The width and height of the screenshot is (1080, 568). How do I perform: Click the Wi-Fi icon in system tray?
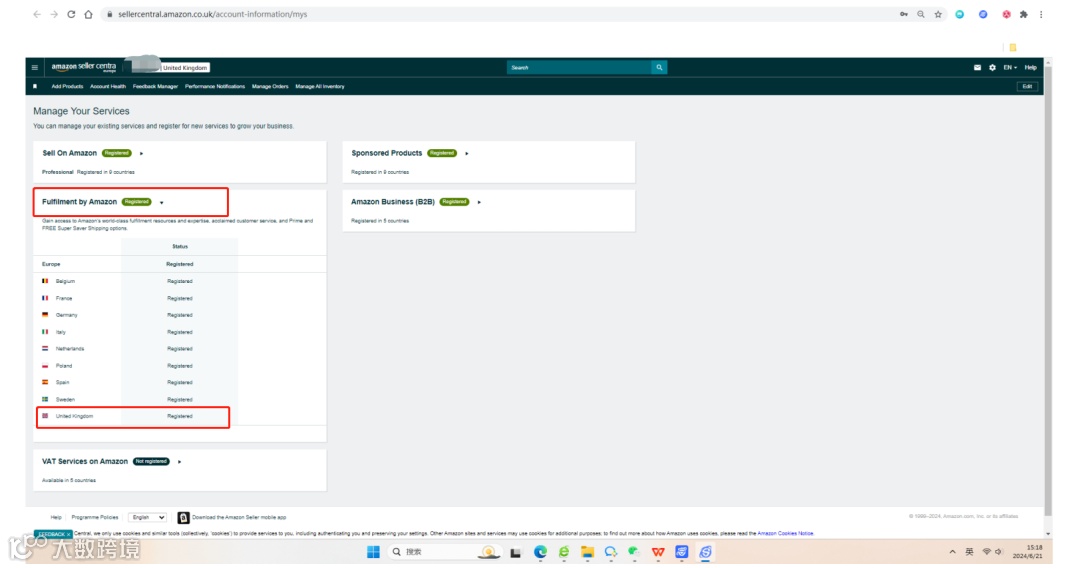coord(986,551)
